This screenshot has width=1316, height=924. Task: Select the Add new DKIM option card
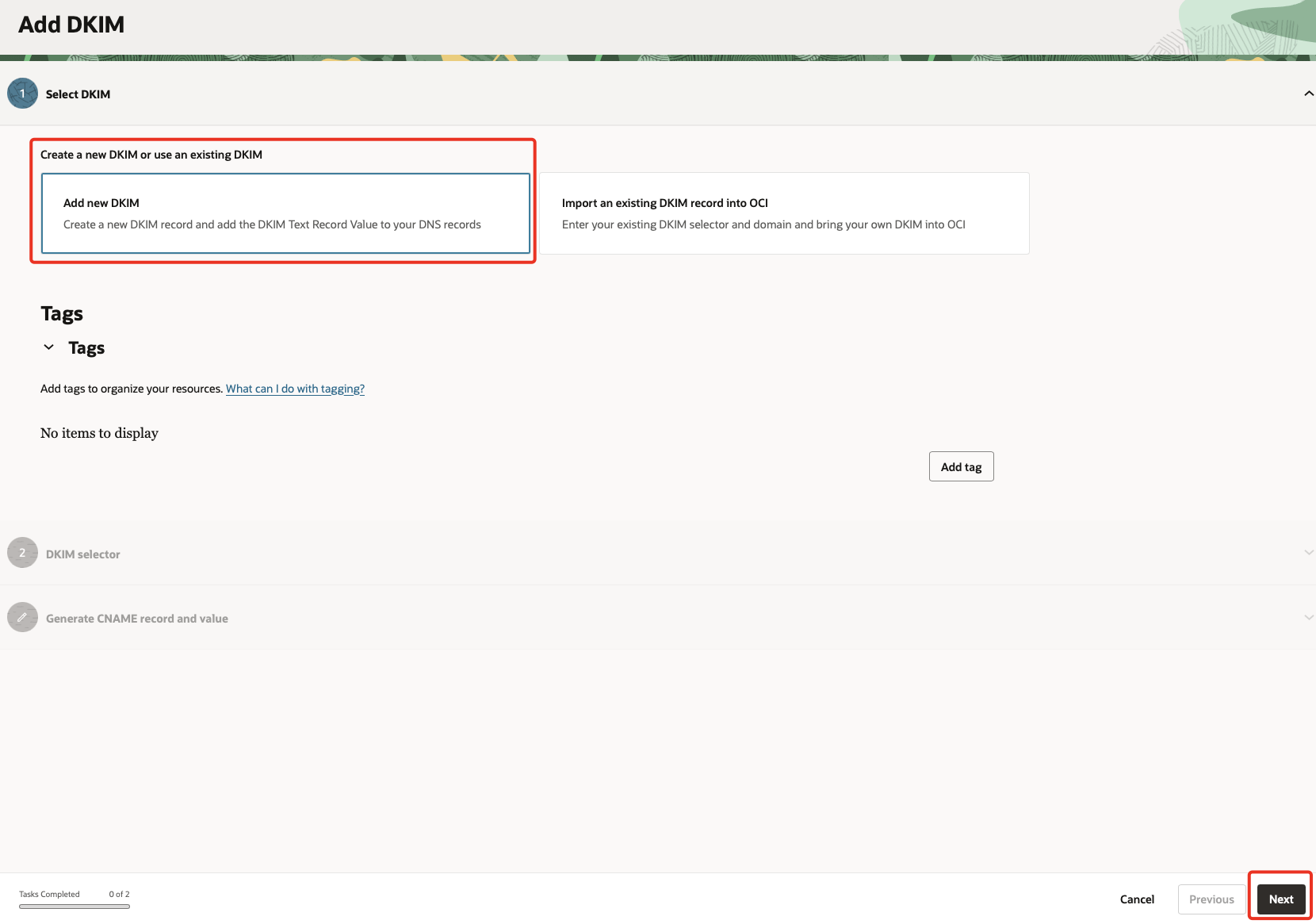coord(285,213)
